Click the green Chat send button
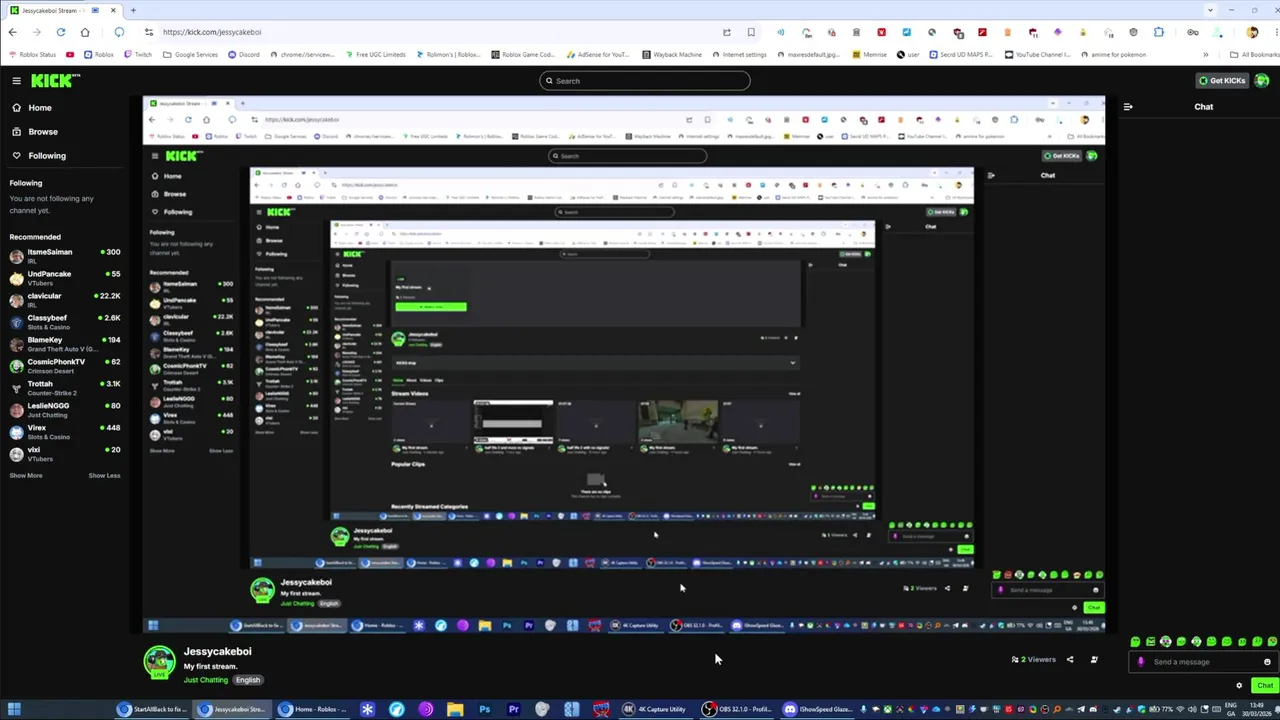This screenshot has width=1280, height=720. tap(1264, 686)
